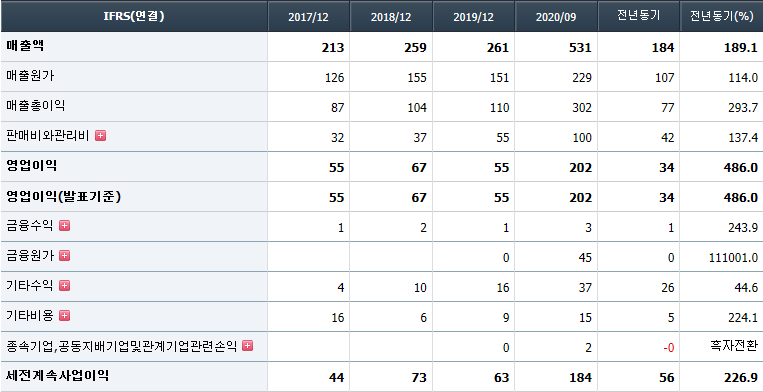Click 매출액 value 531 for 2020/09
763x392 pixels.
click(580, 48)
